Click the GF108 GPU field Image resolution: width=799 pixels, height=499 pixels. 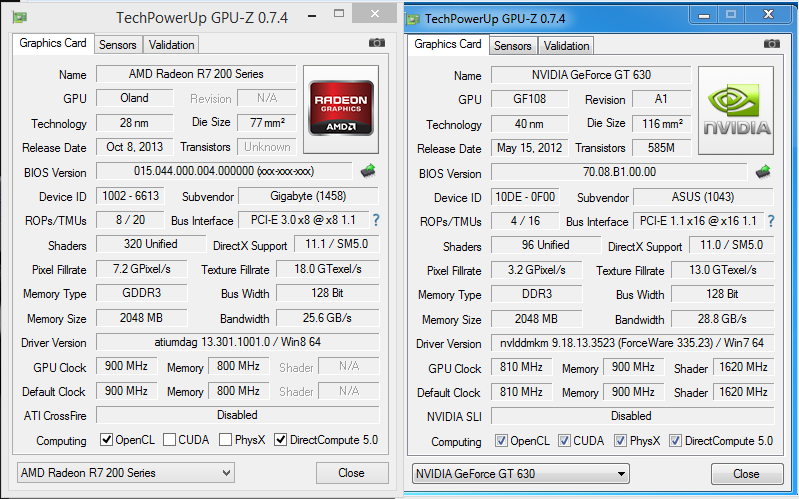[x=529, y=99]
